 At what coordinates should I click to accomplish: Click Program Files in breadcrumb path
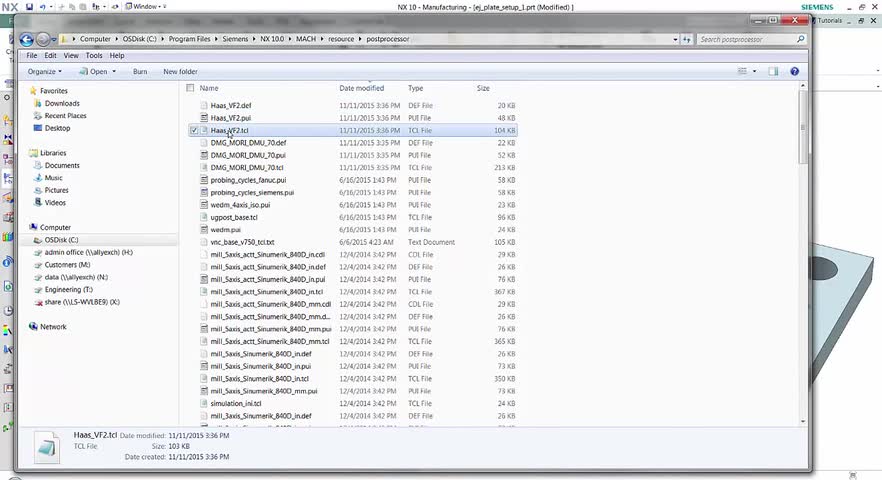click(x=189, y=39)
